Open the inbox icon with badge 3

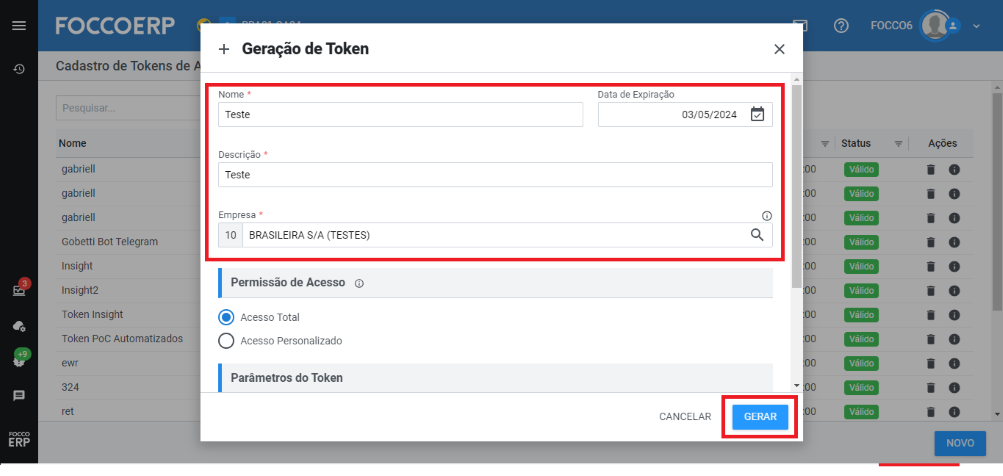tap(19, 290)
